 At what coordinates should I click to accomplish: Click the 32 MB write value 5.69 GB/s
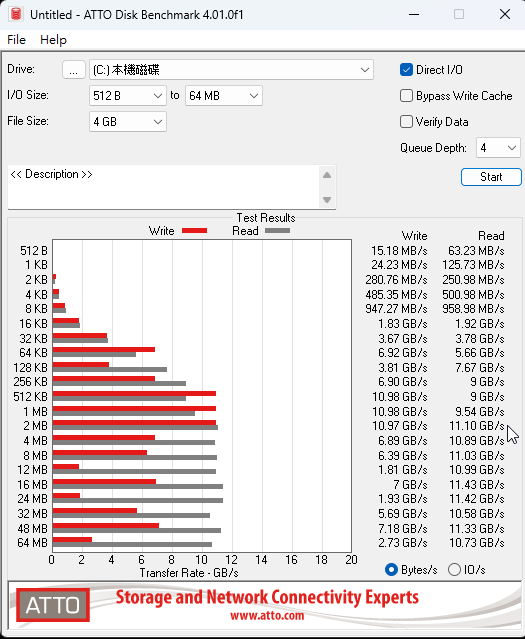pyautogui.click(x=403, y=514)
